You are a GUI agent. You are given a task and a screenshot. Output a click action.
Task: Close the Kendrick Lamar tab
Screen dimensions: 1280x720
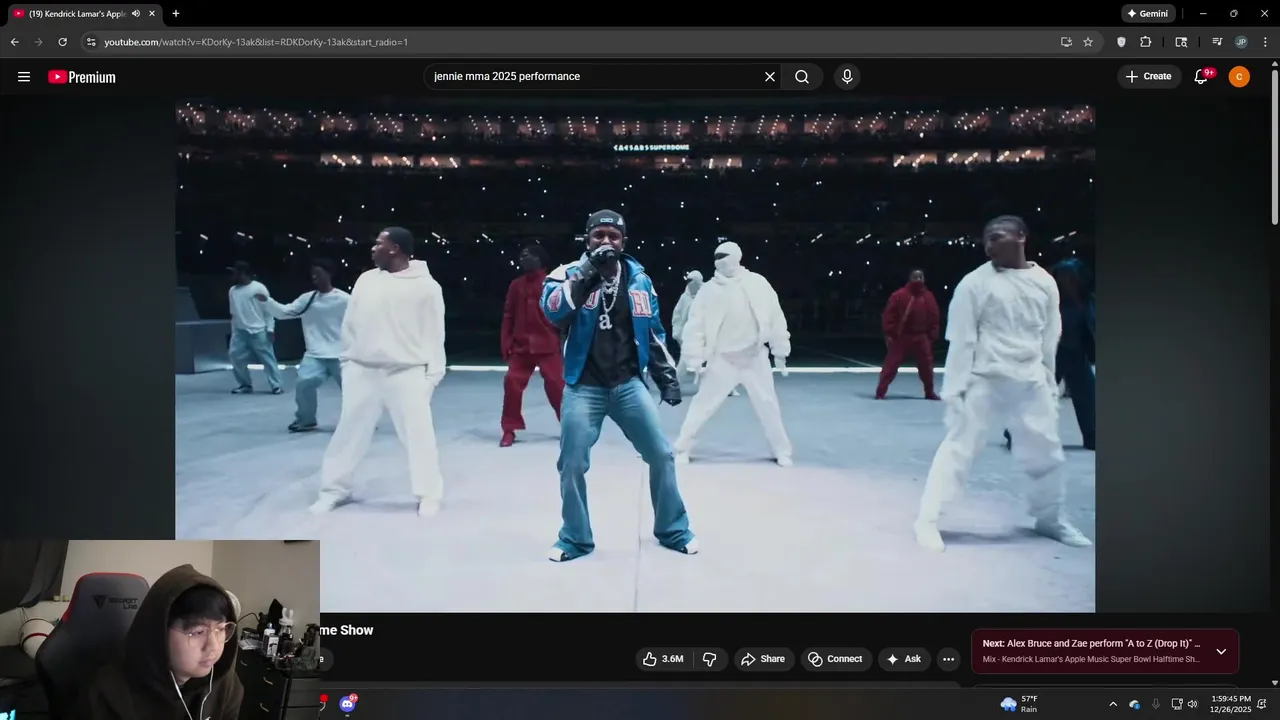point(152,14)
